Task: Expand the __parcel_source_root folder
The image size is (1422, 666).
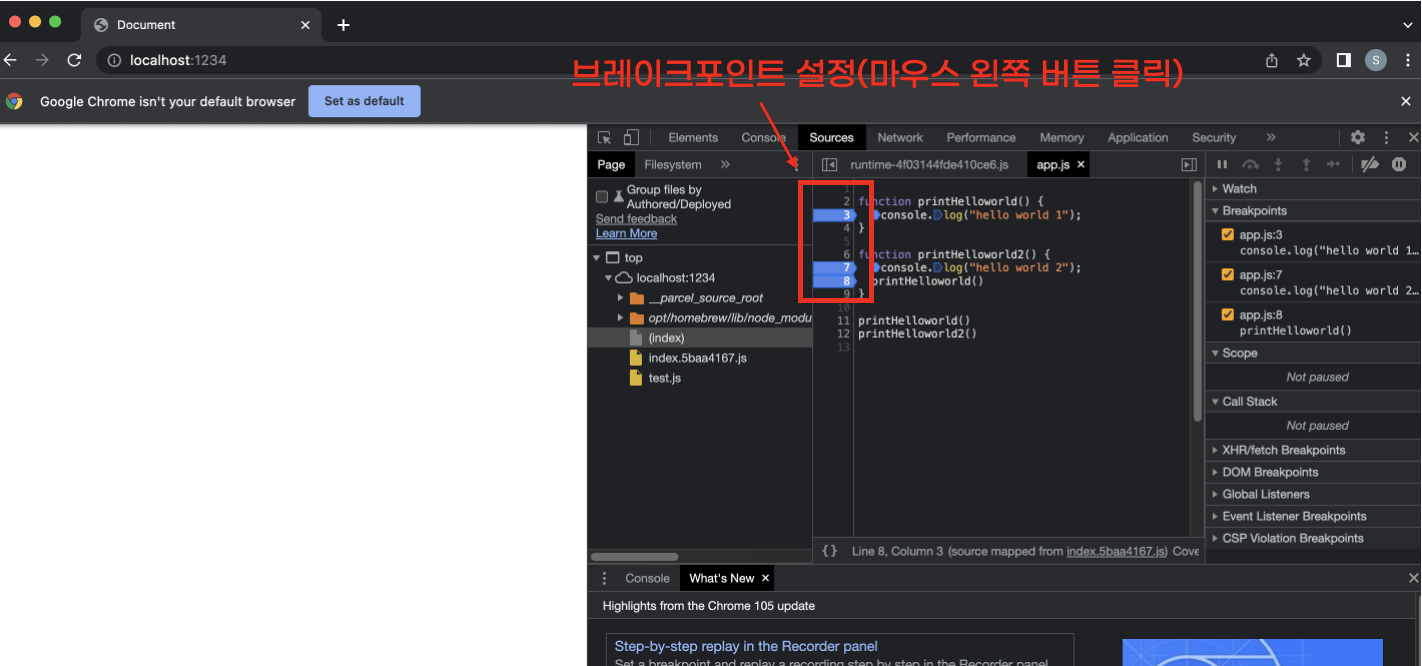Action: click(x=621, y=298)
